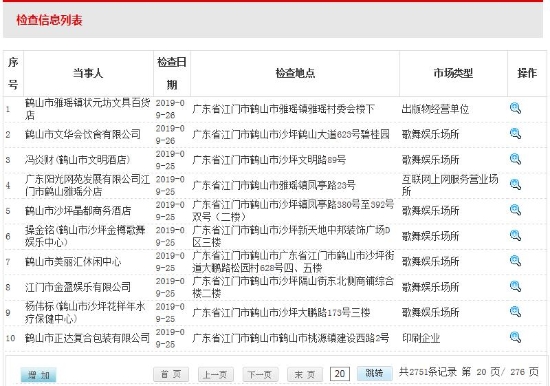Click market type 互联网上网服务营业场所

[450, 185]
